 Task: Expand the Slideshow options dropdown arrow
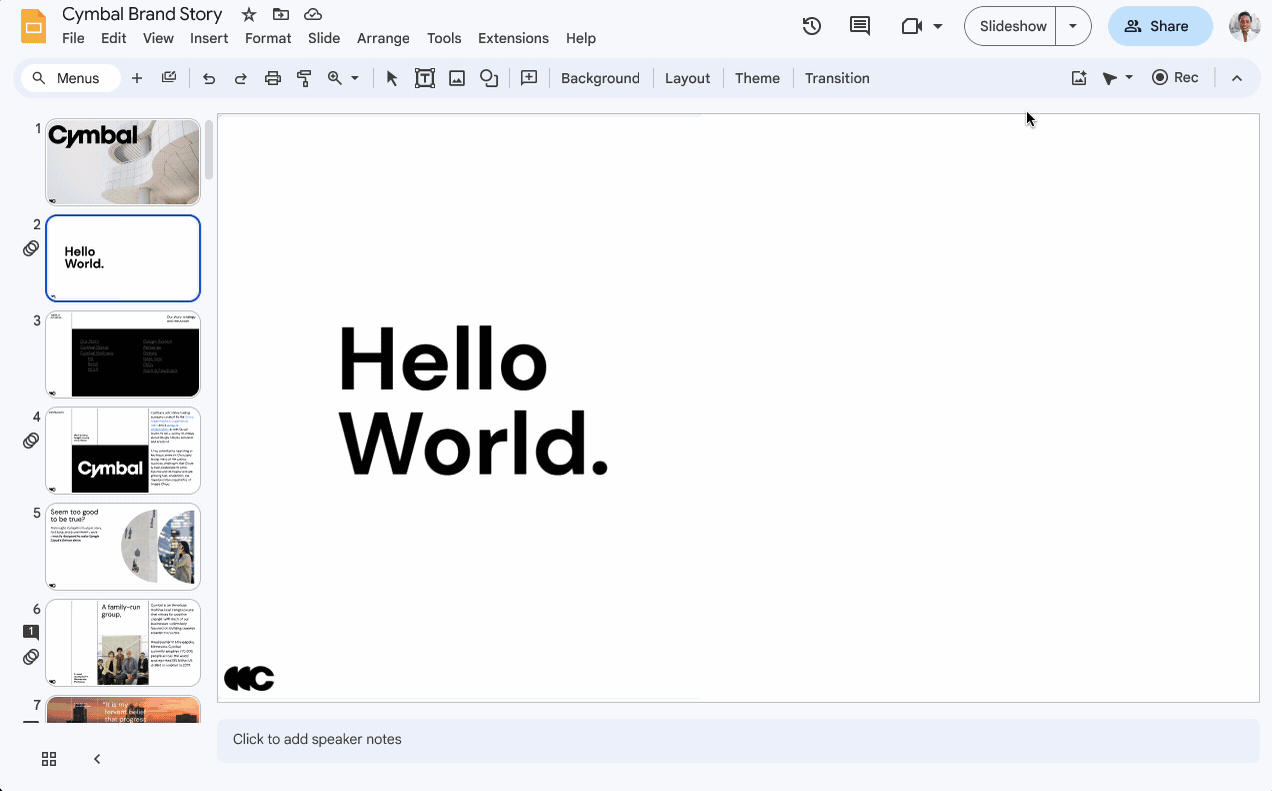point(1073,26)
